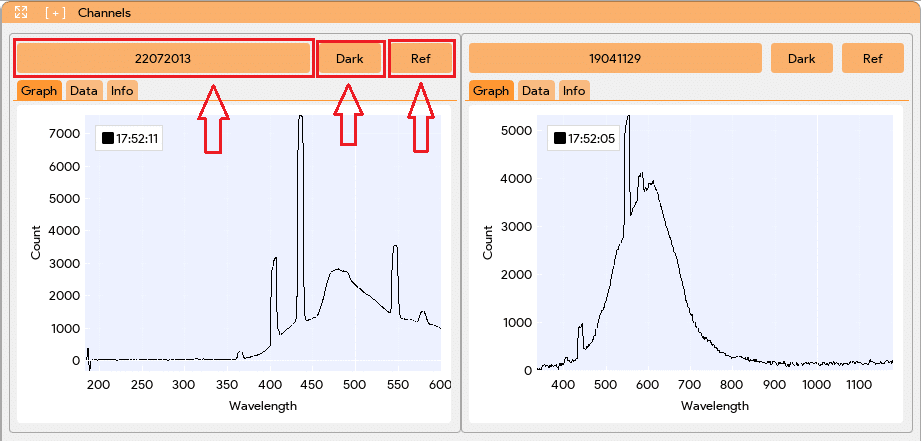Click the tallest peak in the left spectrum

301,117
